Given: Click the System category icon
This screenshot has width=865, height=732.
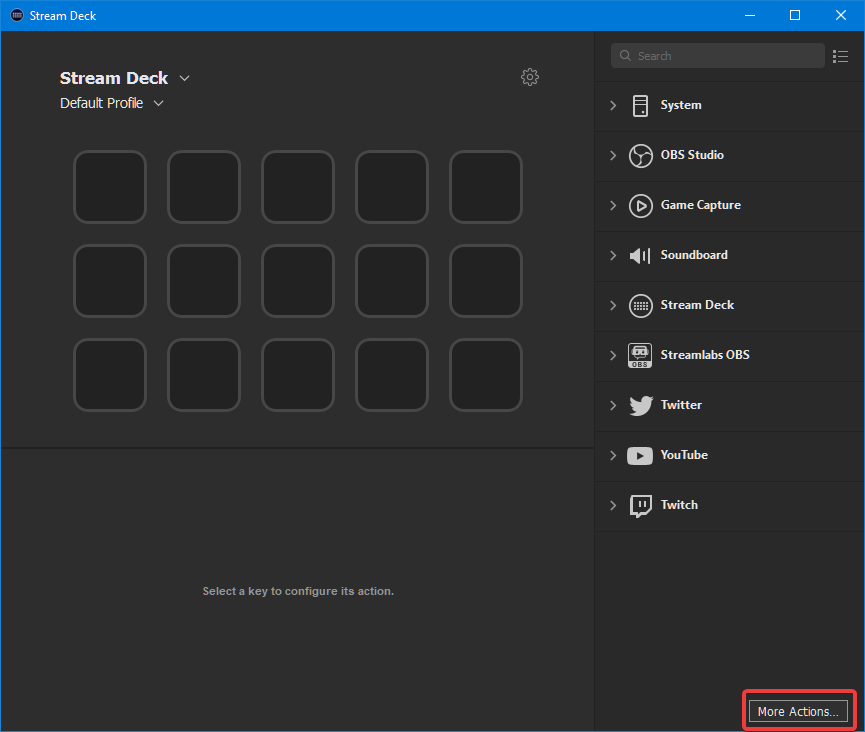Looking at the screenshot, I should point(640,105).
